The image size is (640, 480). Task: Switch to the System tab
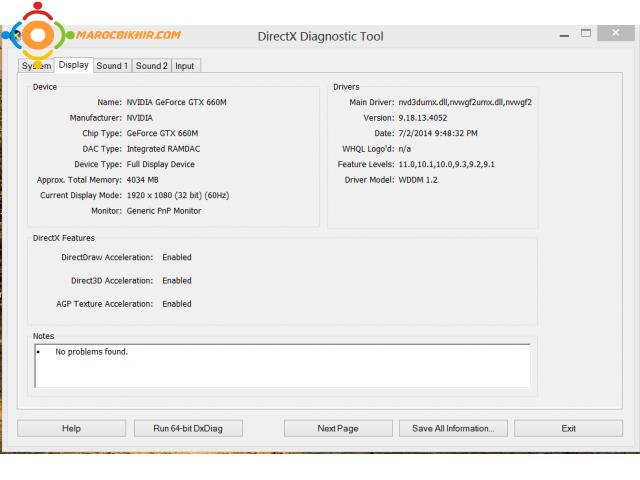pos(36,66)
